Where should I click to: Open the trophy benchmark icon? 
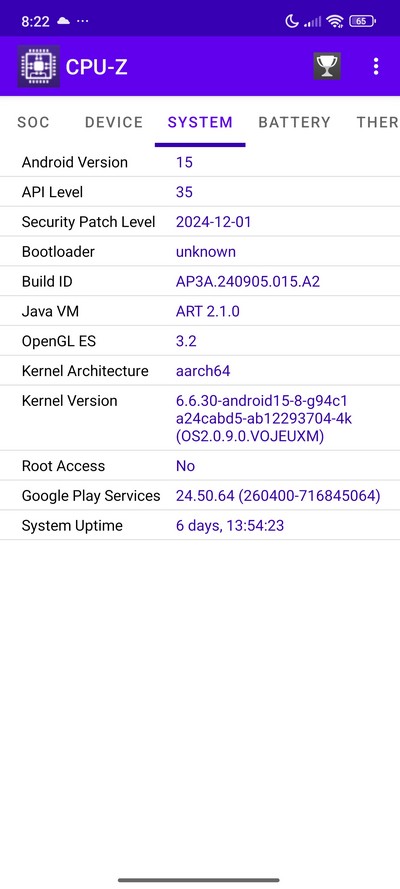point(327,66)
